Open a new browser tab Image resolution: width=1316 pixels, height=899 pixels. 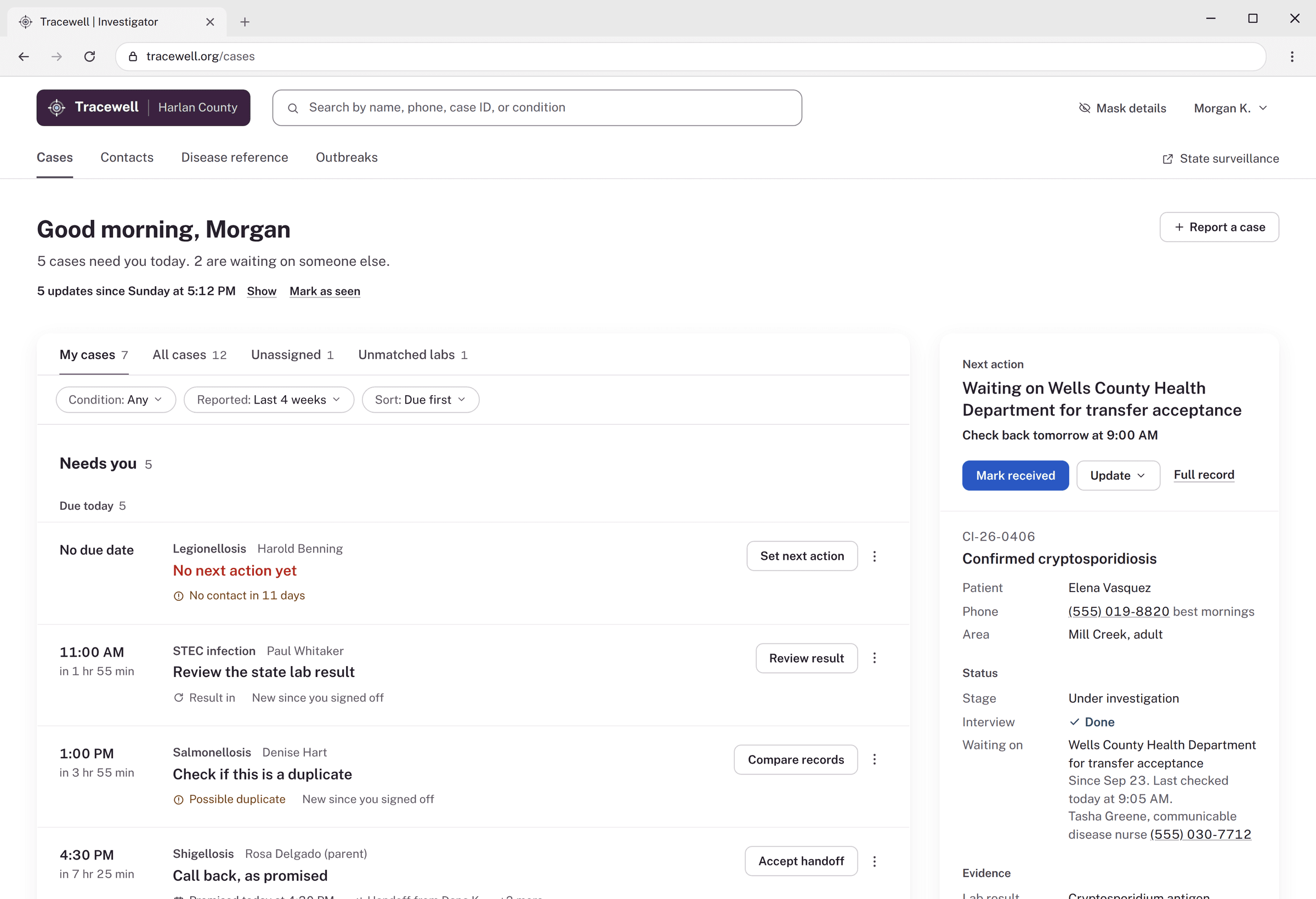point(245,21)
